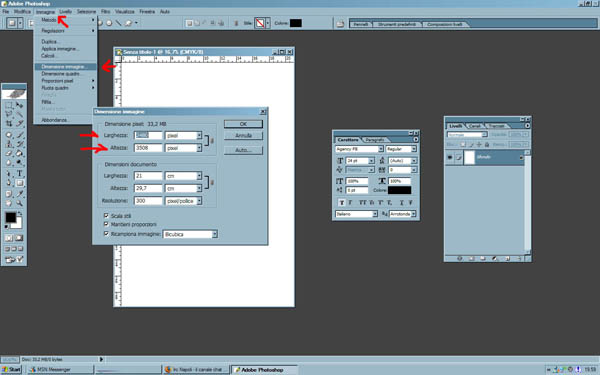600x375 pixels.
Task: Click the black Colore swatch in Carattere panel
Action: coord(399,190)
